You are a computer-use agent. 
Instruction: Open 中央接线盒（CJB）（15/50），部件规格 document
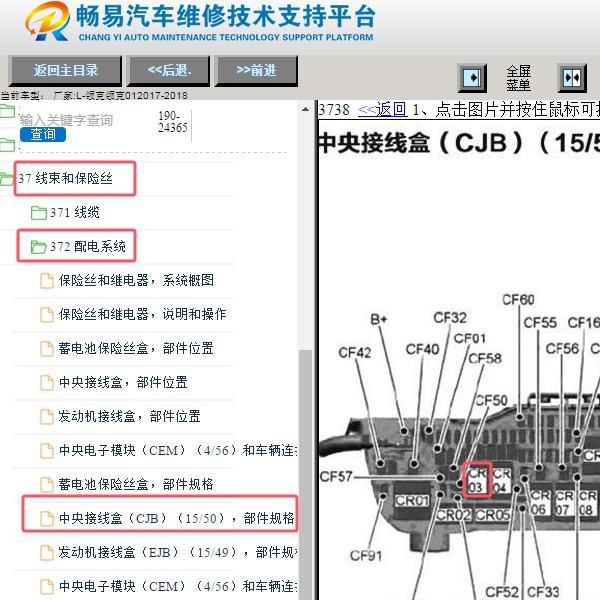tap(176, 518)
